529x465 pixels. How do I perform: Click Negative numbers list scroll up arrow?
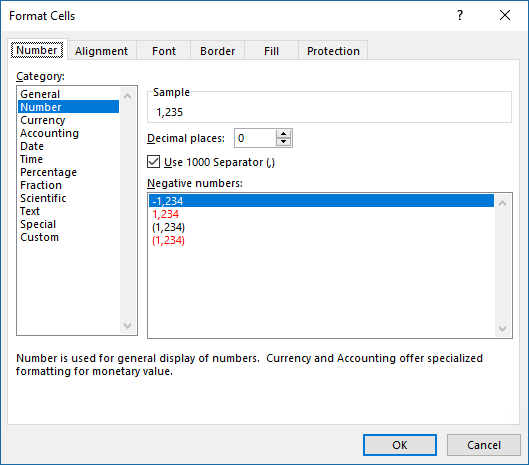coord(502,203)
